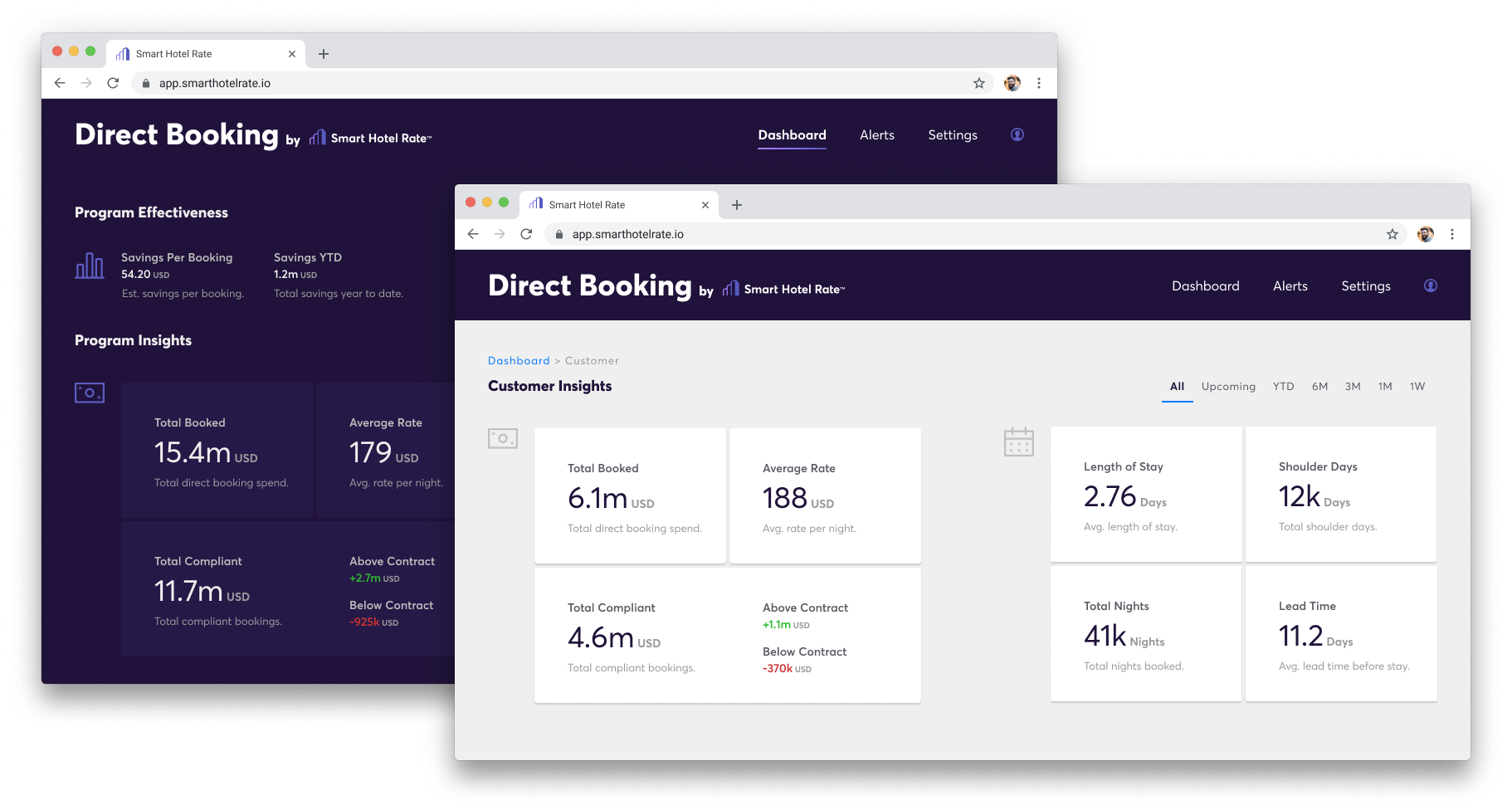
Task: Reload the page in the front browser window
Action: (526, 234)
